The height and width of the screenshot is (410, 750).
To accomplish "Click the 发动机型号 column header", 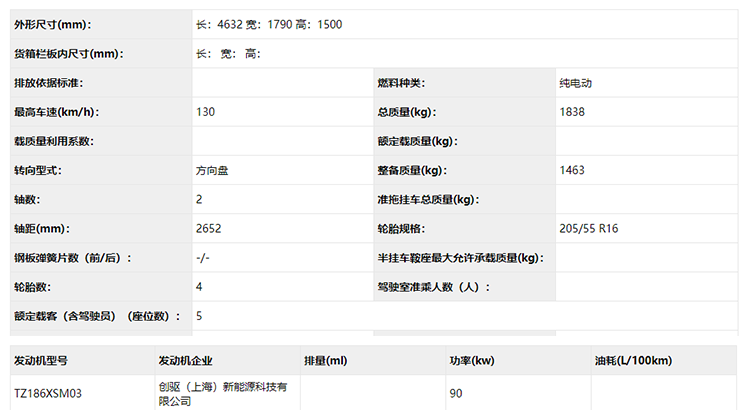I will point(41,361).
